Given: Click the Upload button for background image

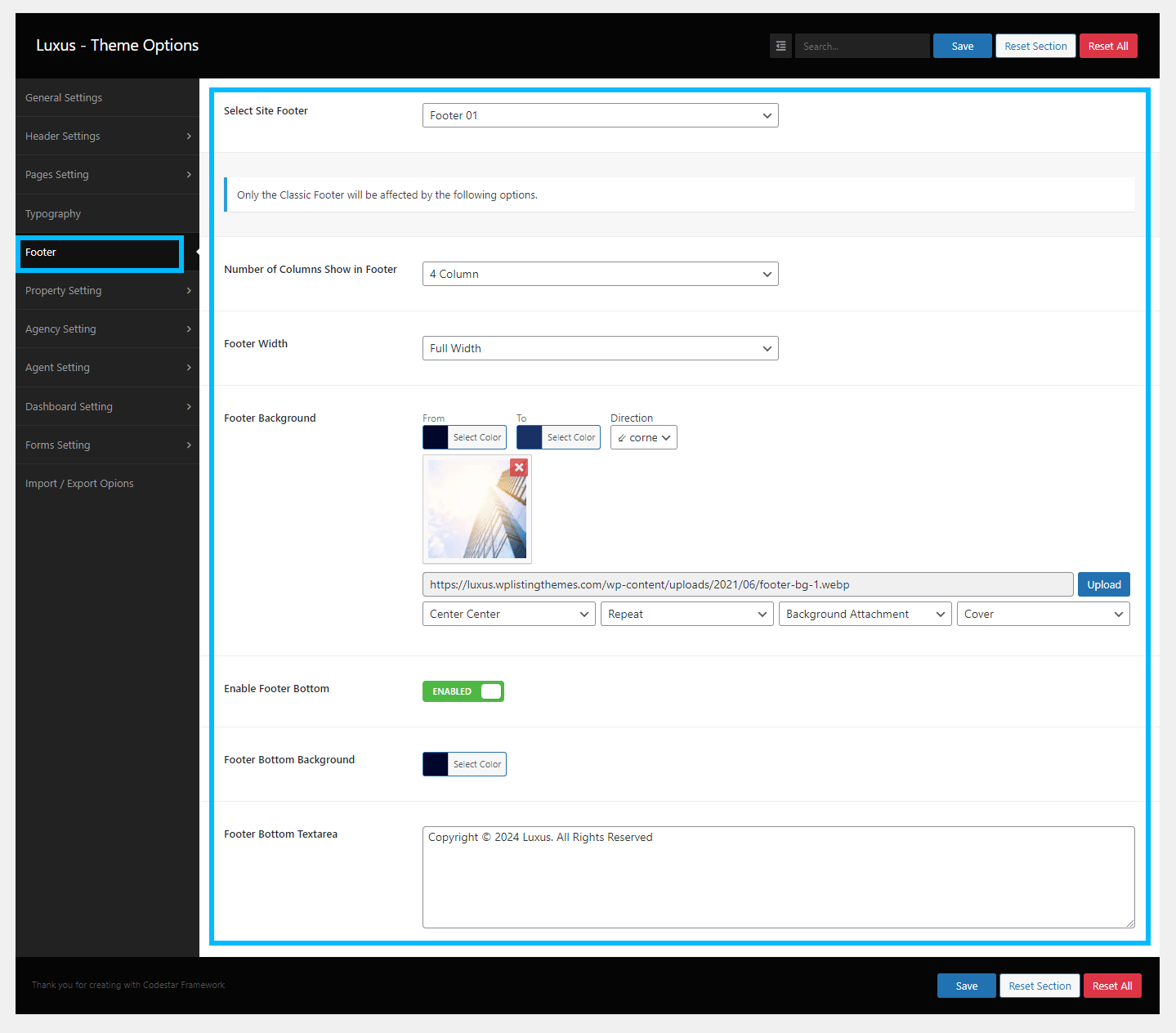Looking at the screenshot, I should pos(1103,584).
